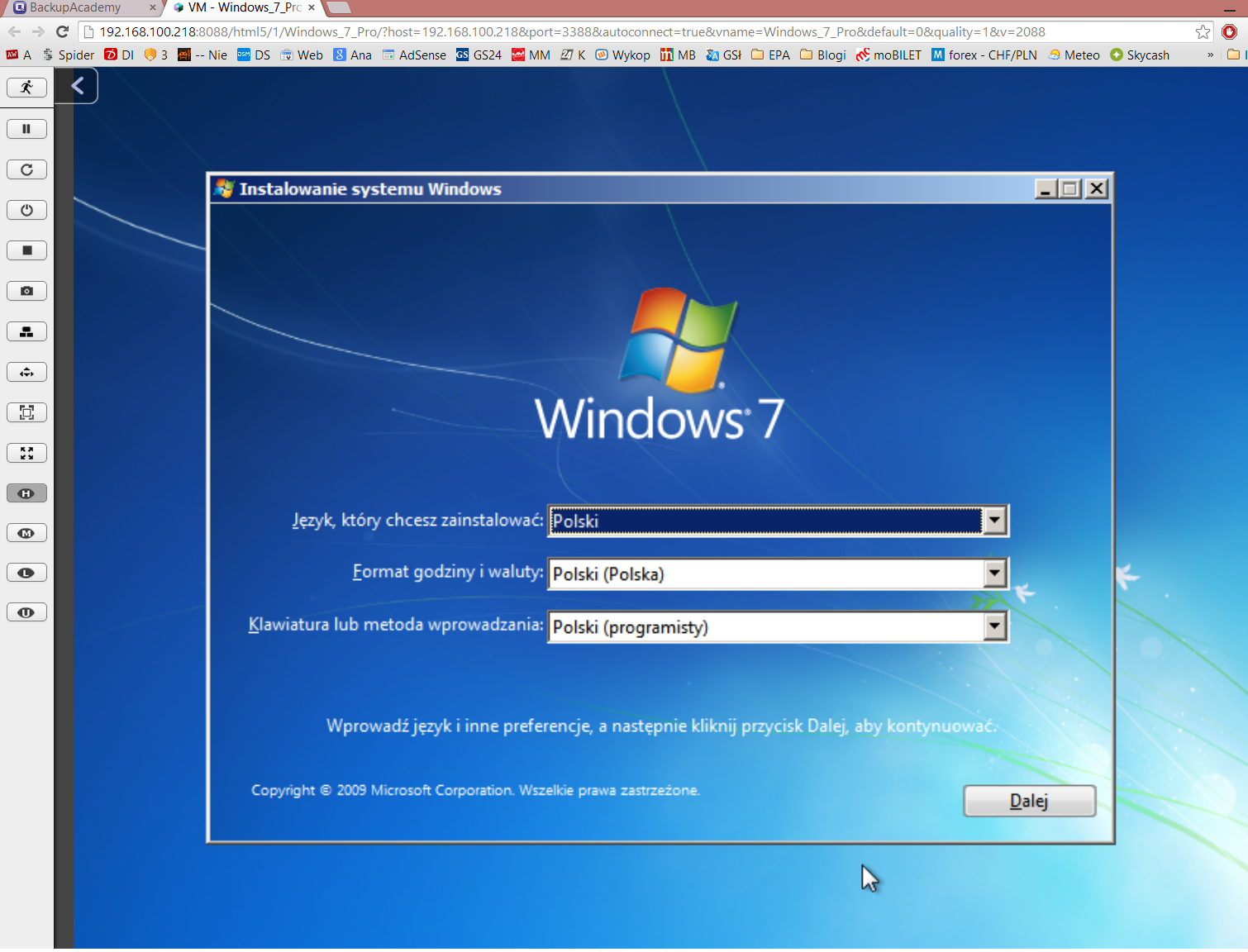Open the GS bookmark after MB
This screenshot has width=1248, height=952.
click(x=724, y=55)
